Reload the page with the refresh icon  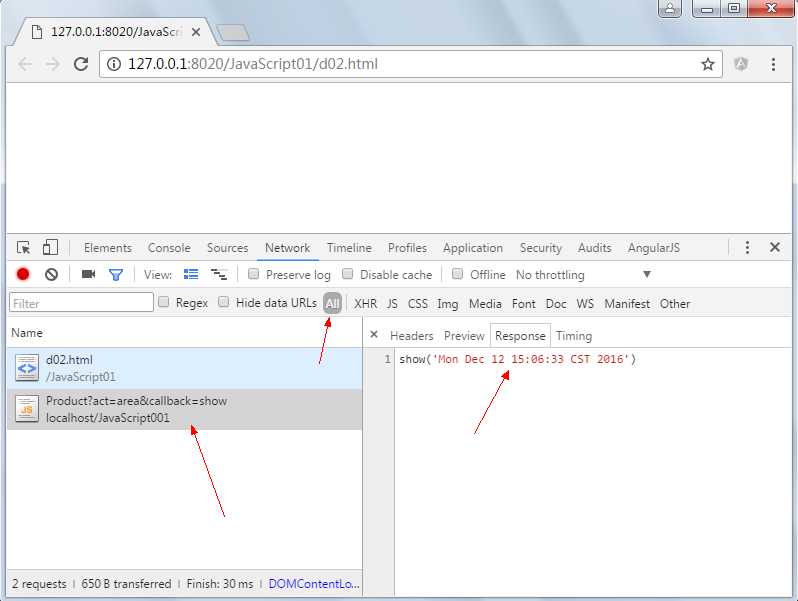(81, 64)
